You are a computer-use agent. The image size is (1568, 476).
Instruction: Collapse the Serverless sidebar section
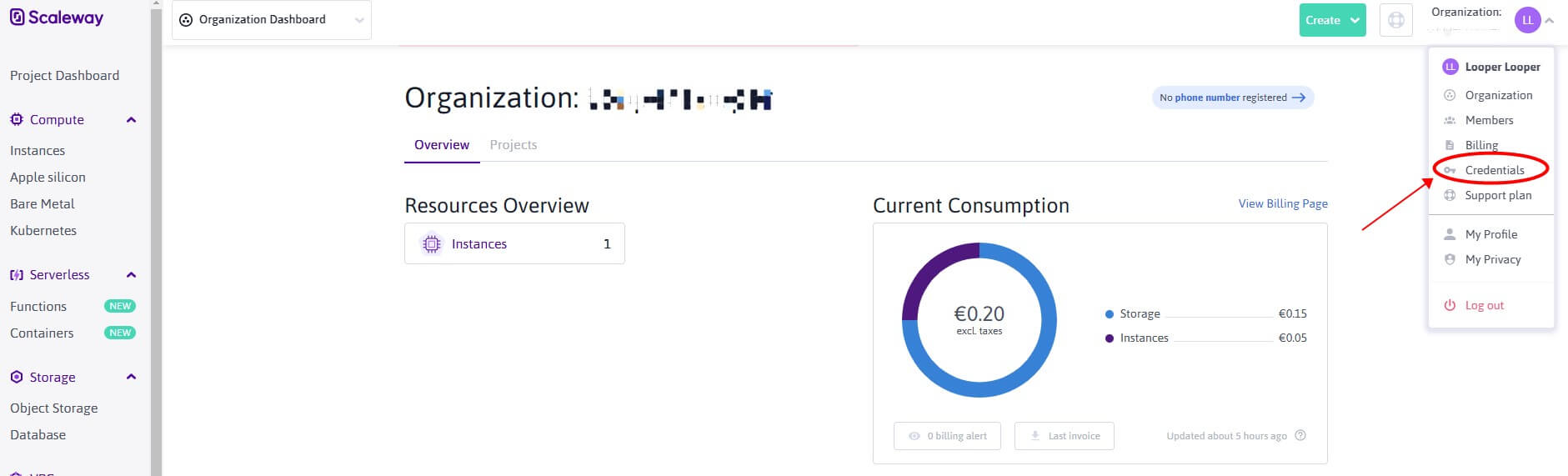(x=131, y=275)
